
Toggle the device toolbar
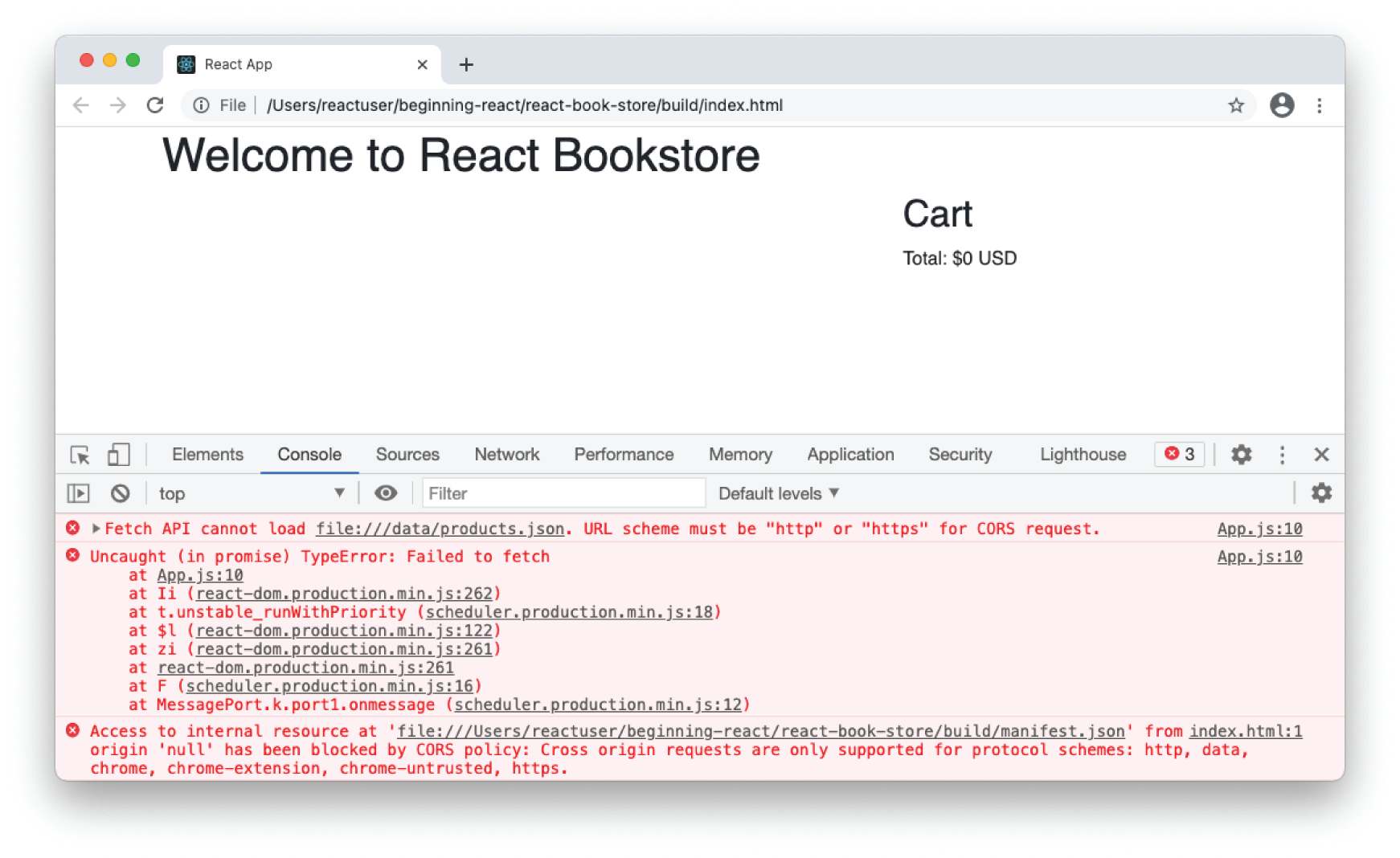[118, 455]
